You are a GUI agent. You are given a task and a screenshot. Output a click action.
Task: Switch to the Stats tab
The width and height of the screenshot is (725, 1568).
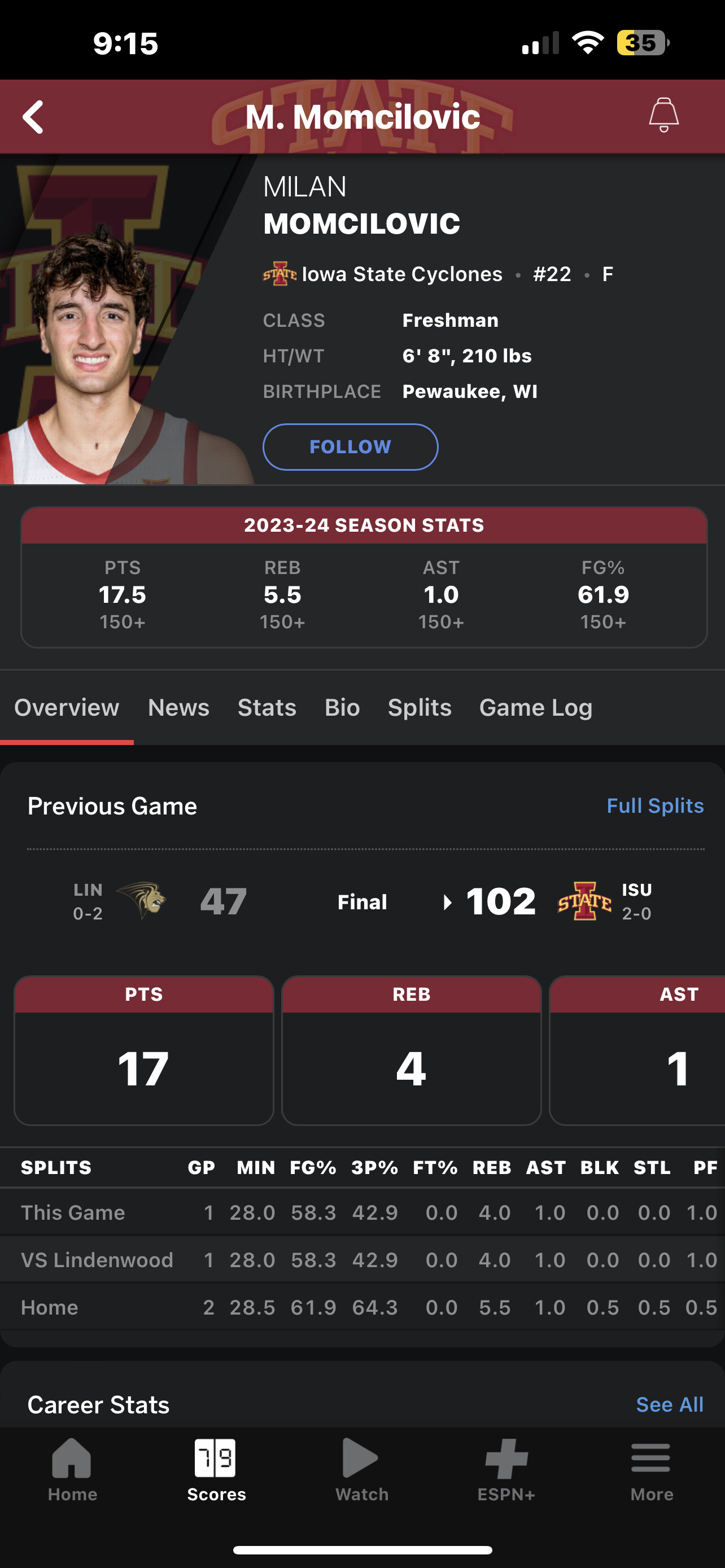tap(267, 707)
